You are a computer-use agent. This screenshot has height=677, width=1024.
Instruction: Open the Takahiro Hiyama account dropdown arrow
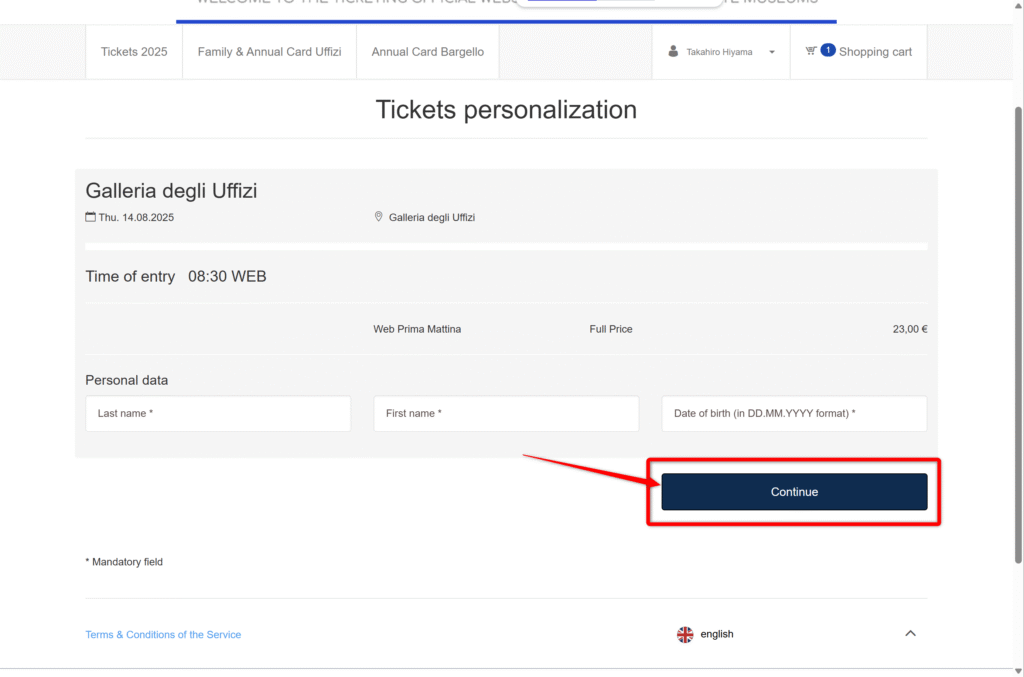tap(771, 52)
